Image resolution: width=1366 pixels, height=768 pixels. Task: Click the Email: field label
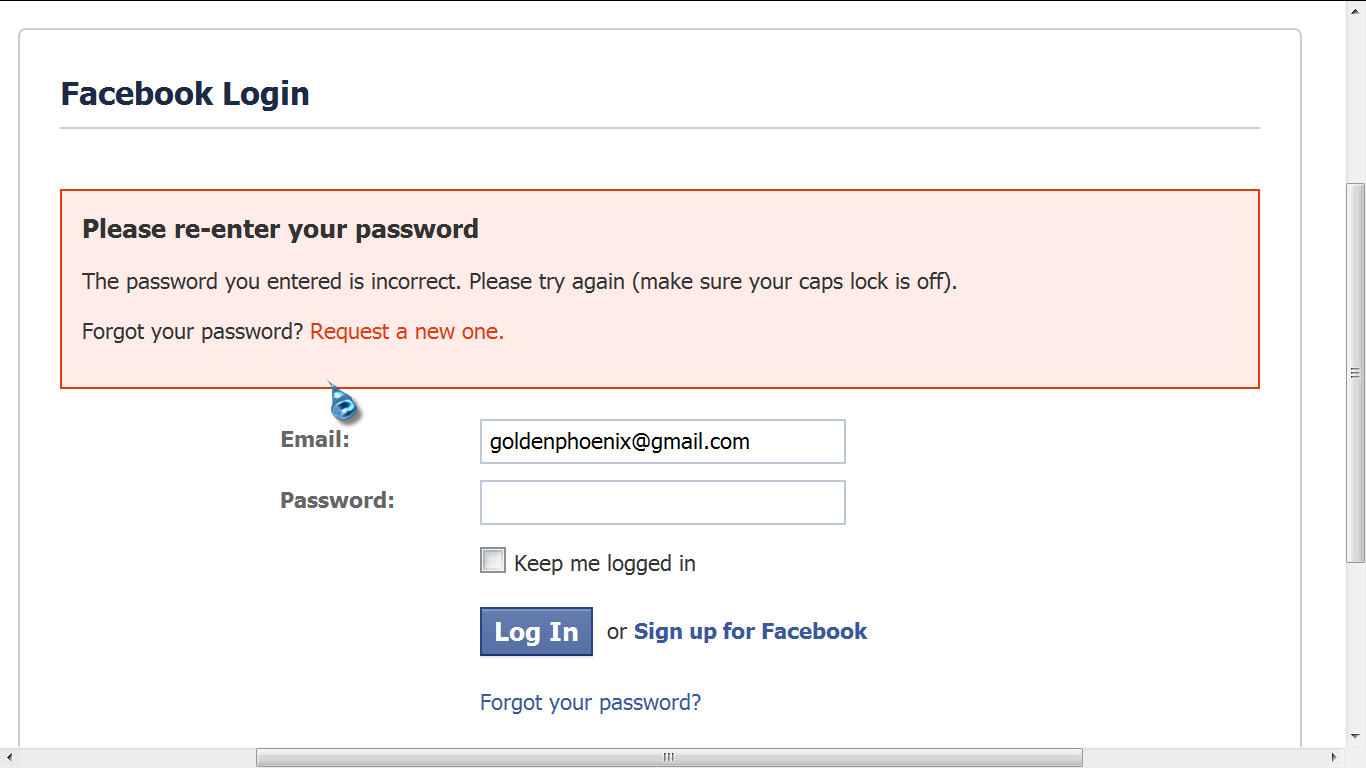(x=315, y=440)
